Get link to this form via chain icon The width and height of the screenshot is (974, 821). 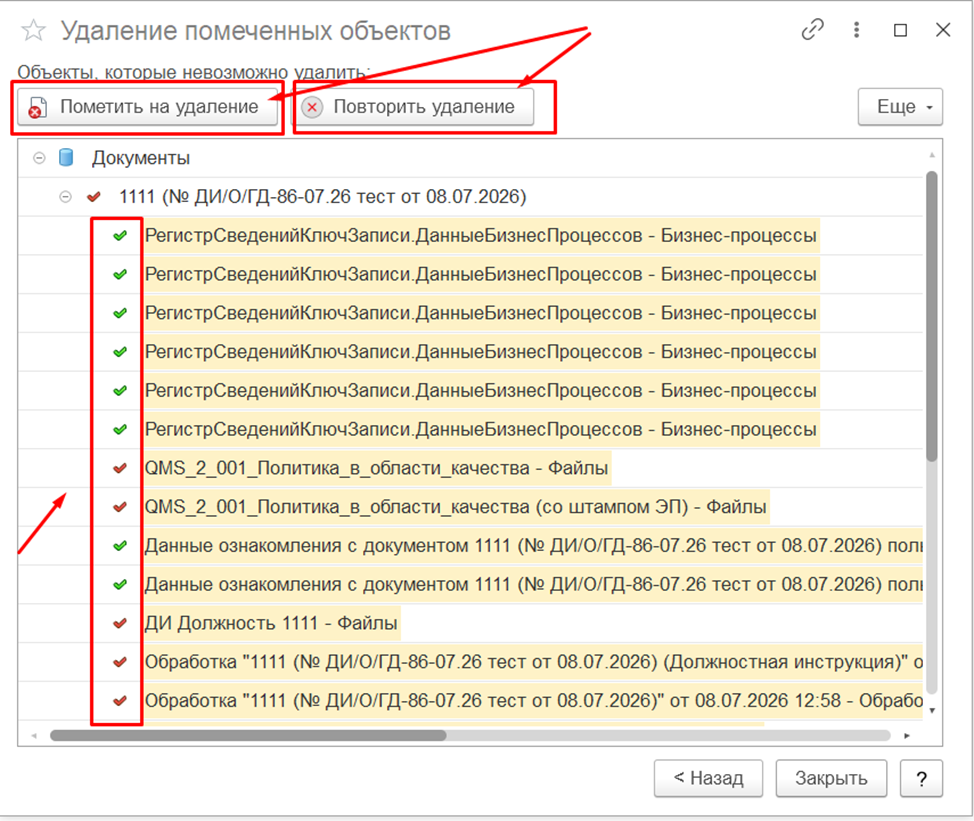812,30
